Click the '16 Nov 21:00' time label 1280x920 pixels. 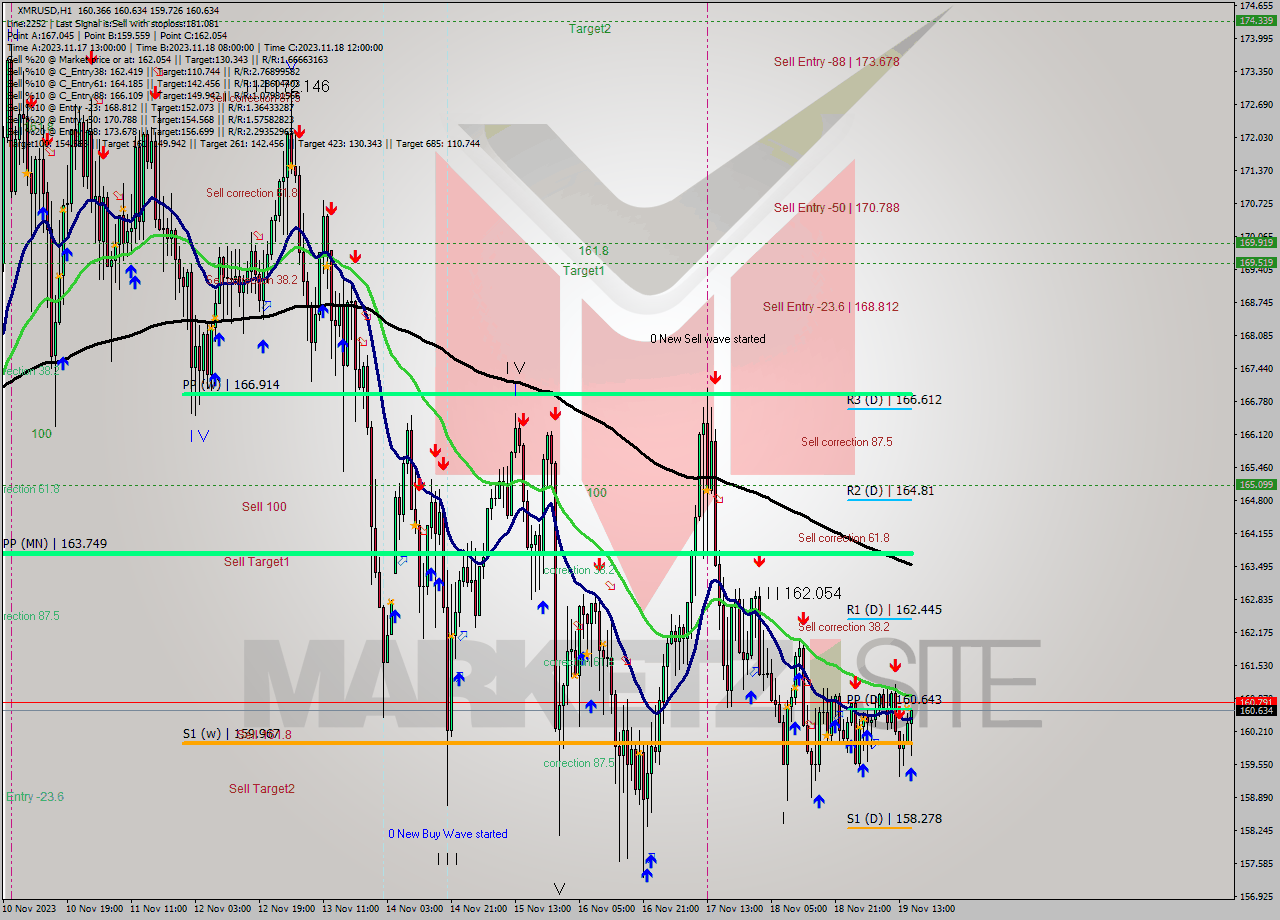670,909
